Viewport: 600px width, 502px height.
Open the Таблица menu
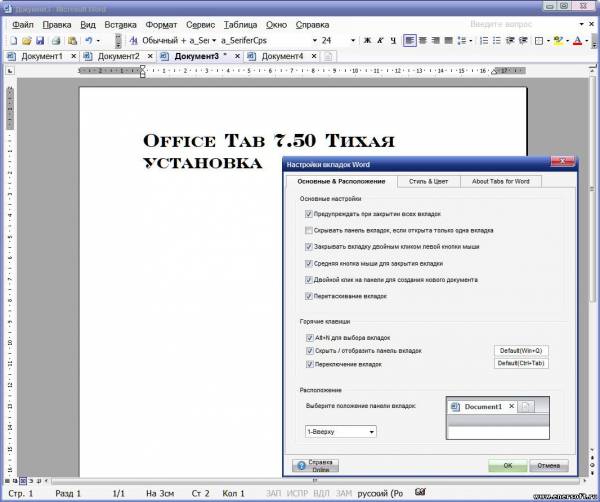click(x=240, y=25)
